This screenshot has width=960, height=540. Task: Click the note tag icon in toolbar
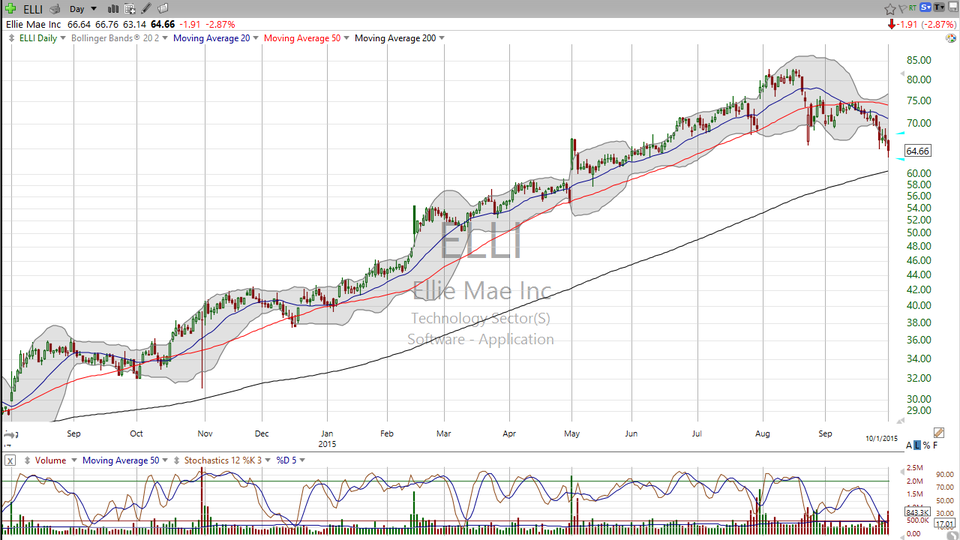pyautogui.click(x=163, y=9)
